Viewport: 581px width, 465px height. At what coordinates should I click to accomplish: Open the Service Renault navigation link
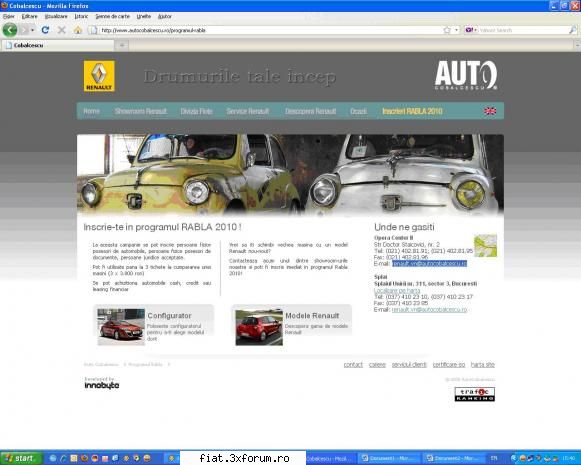click(x=248, y=111)
